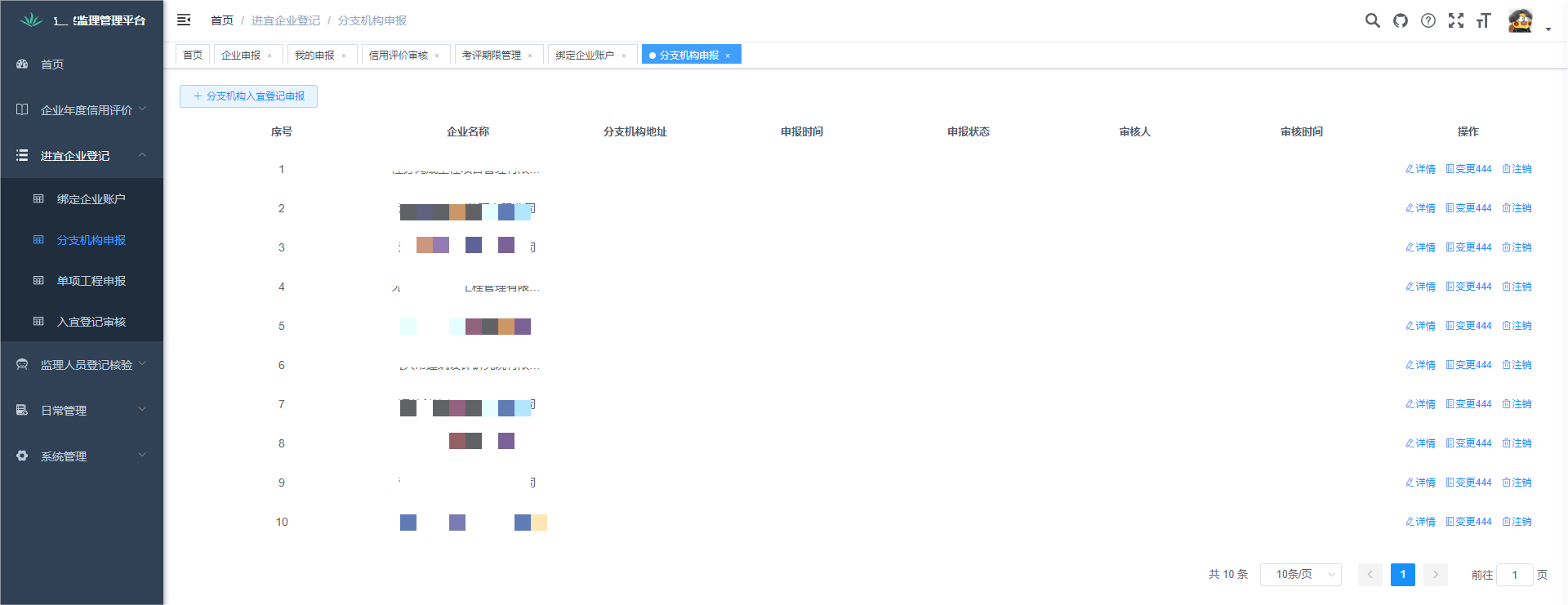Open the GitHub icon link
The image size is (1568, 605).
[1401, 20]
